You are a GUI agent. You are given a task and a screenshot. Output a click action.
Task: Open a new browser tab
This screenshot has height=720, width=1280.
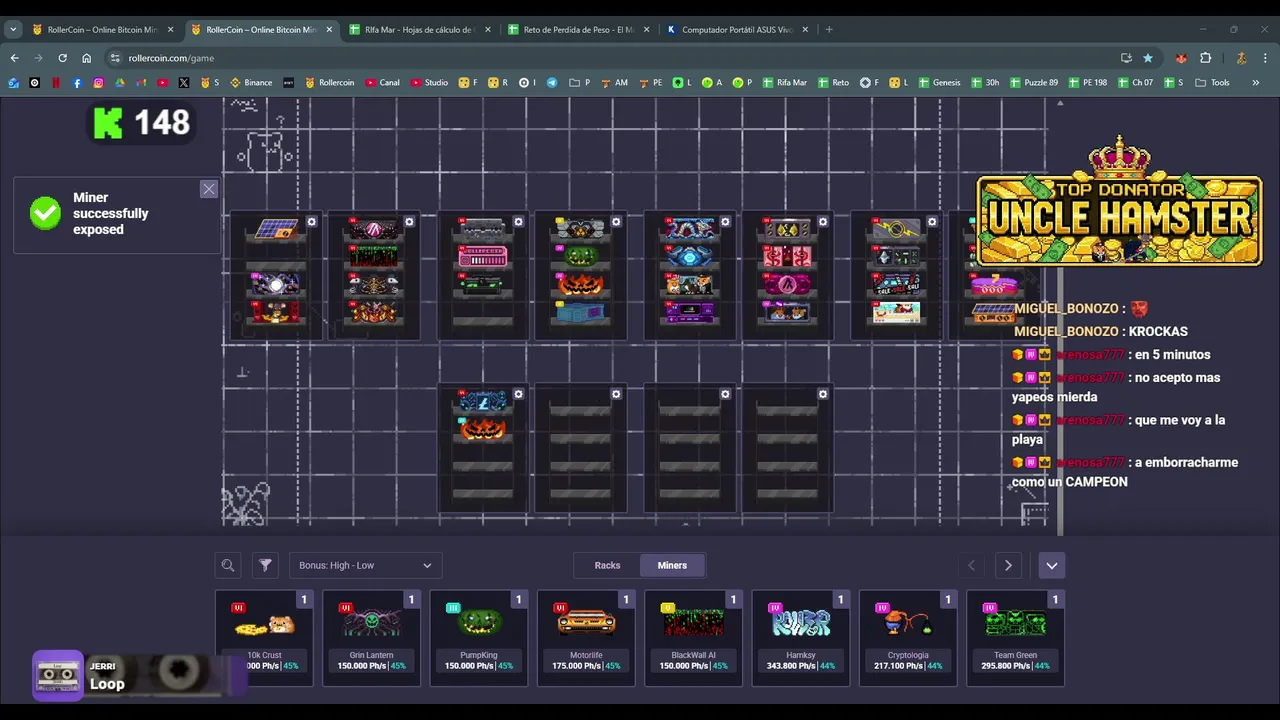click(x=829, y=29)
